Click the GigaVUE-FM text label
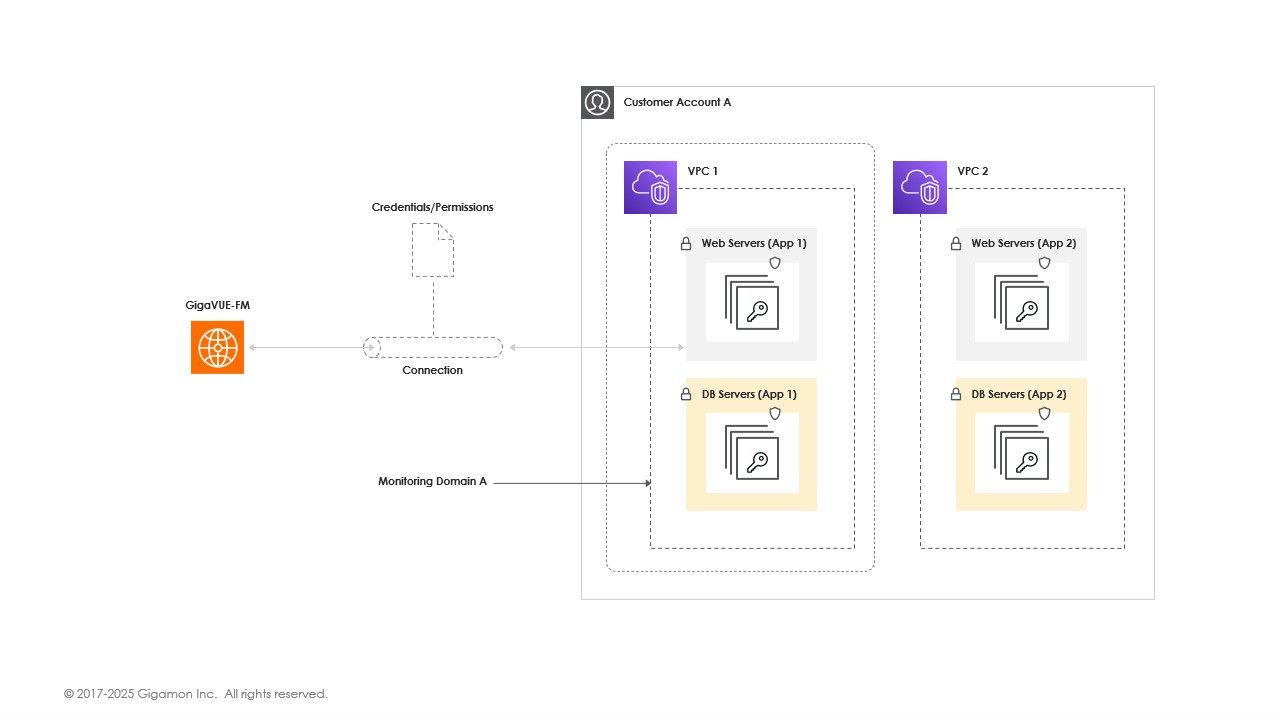The width and height of the screenshot is (1280, 720). click(x=216, y=305)
